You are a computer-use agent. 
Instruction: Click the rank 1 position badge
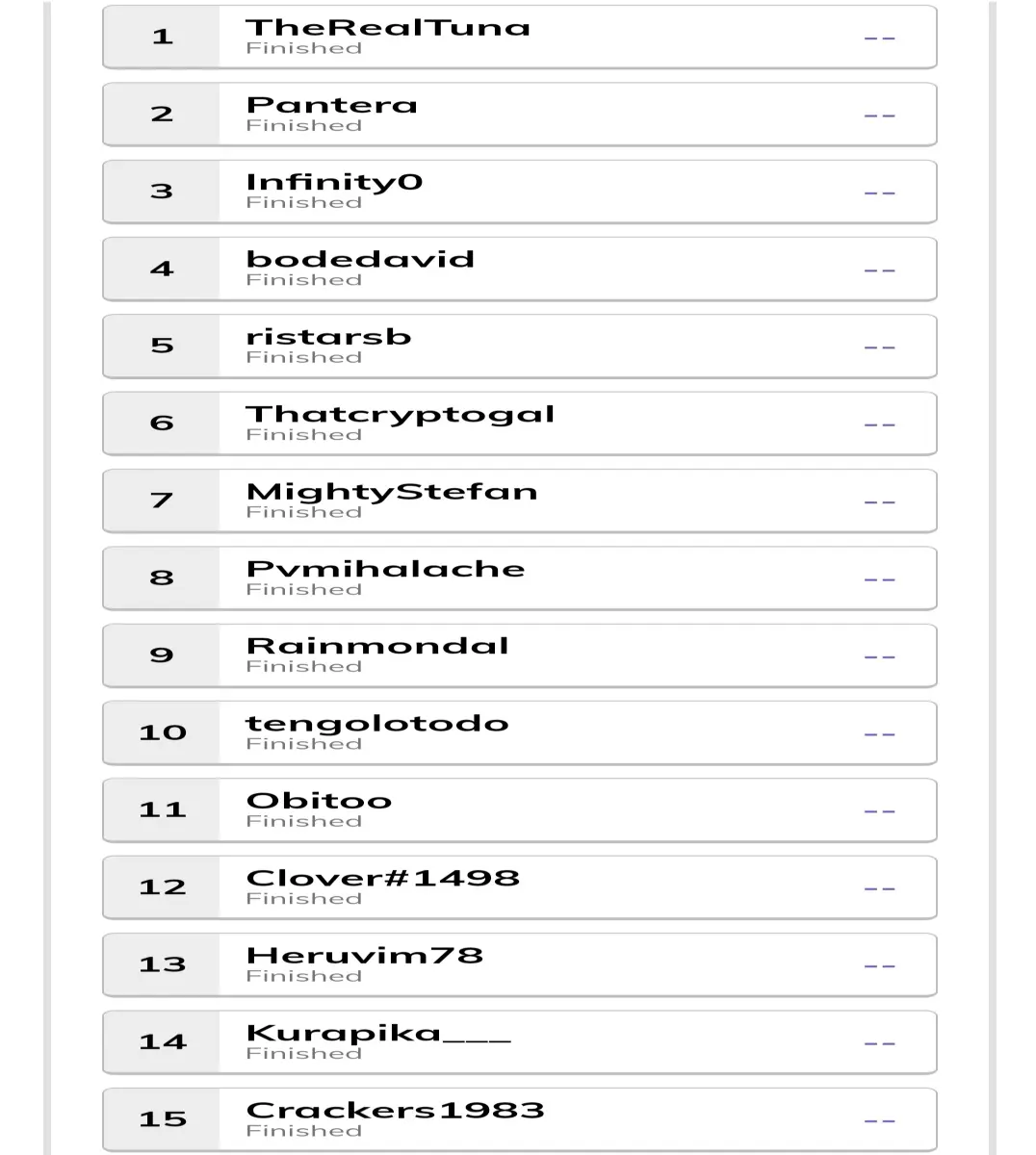click(x=162, y=37)
